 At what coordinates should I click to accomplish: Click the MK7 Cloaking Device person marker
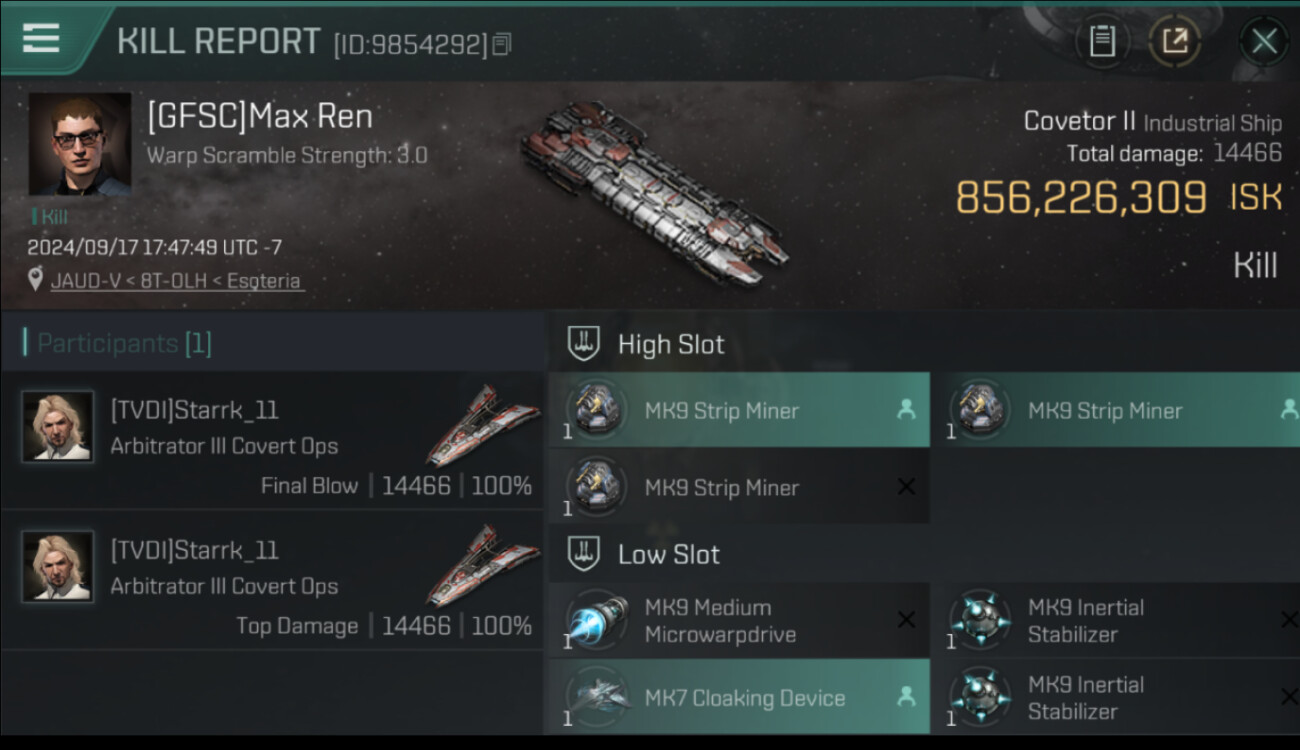pyautogui.click(x=906, y=697)
